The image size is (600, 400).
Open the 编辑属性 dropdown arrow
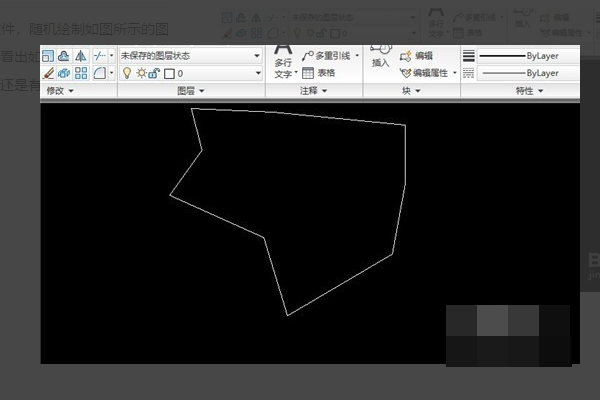[455, 73]
